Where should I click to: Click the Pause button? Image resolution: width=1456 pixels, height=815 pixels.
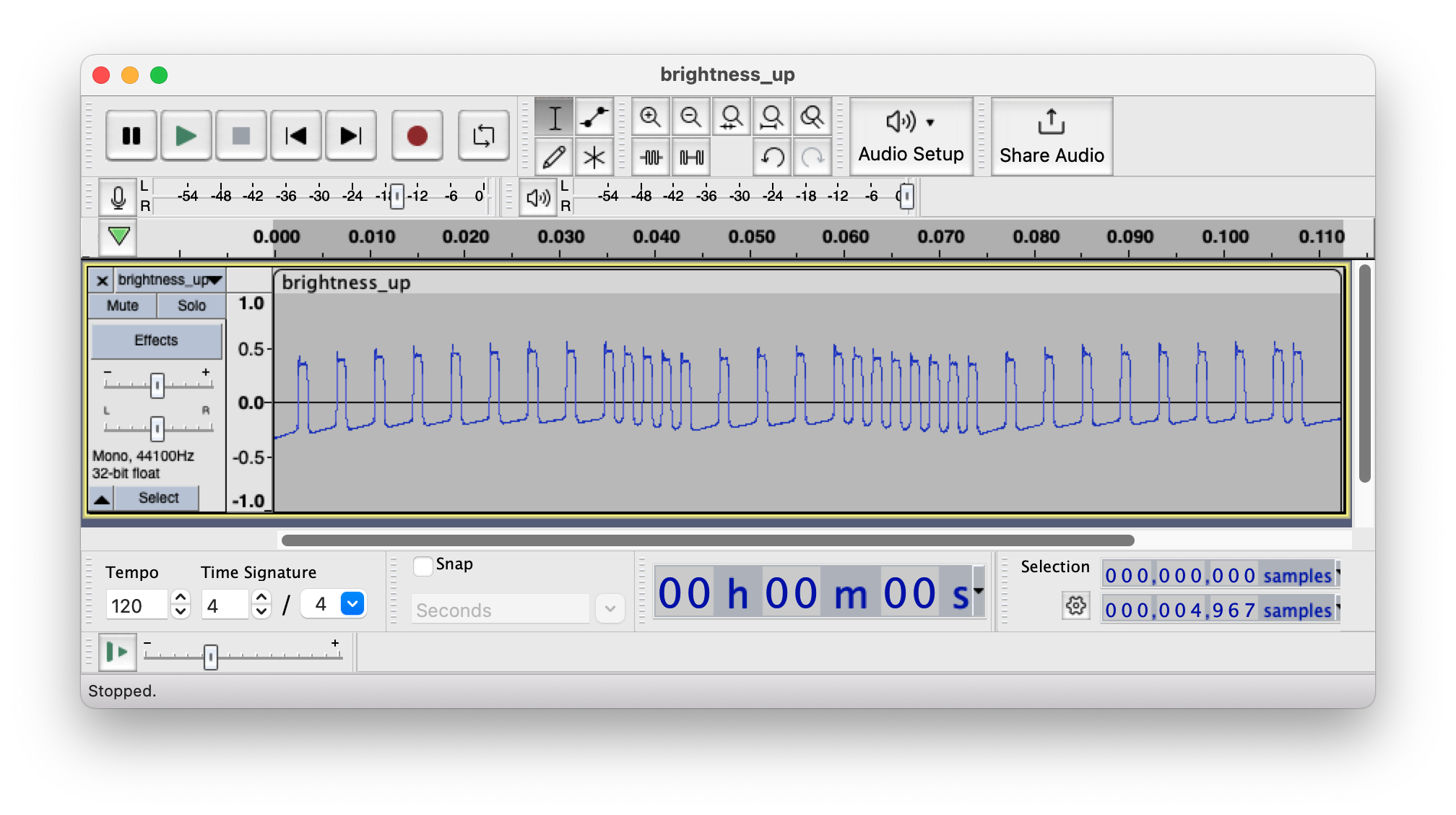click(131, 136)
